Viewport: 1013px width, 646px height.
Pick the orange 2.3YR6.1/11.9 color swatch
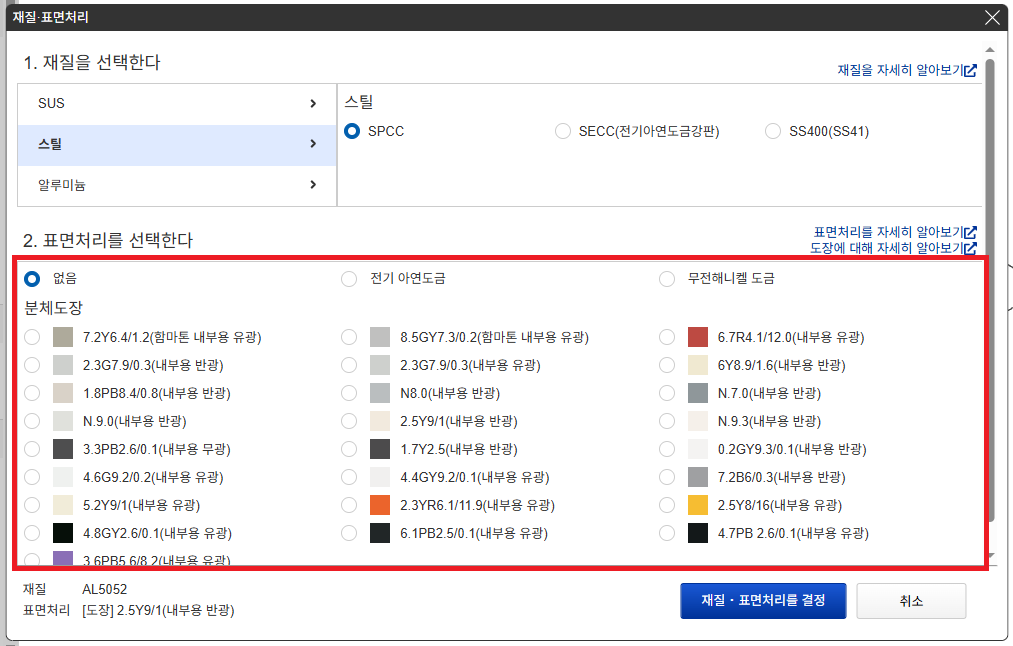click(380, 505)
